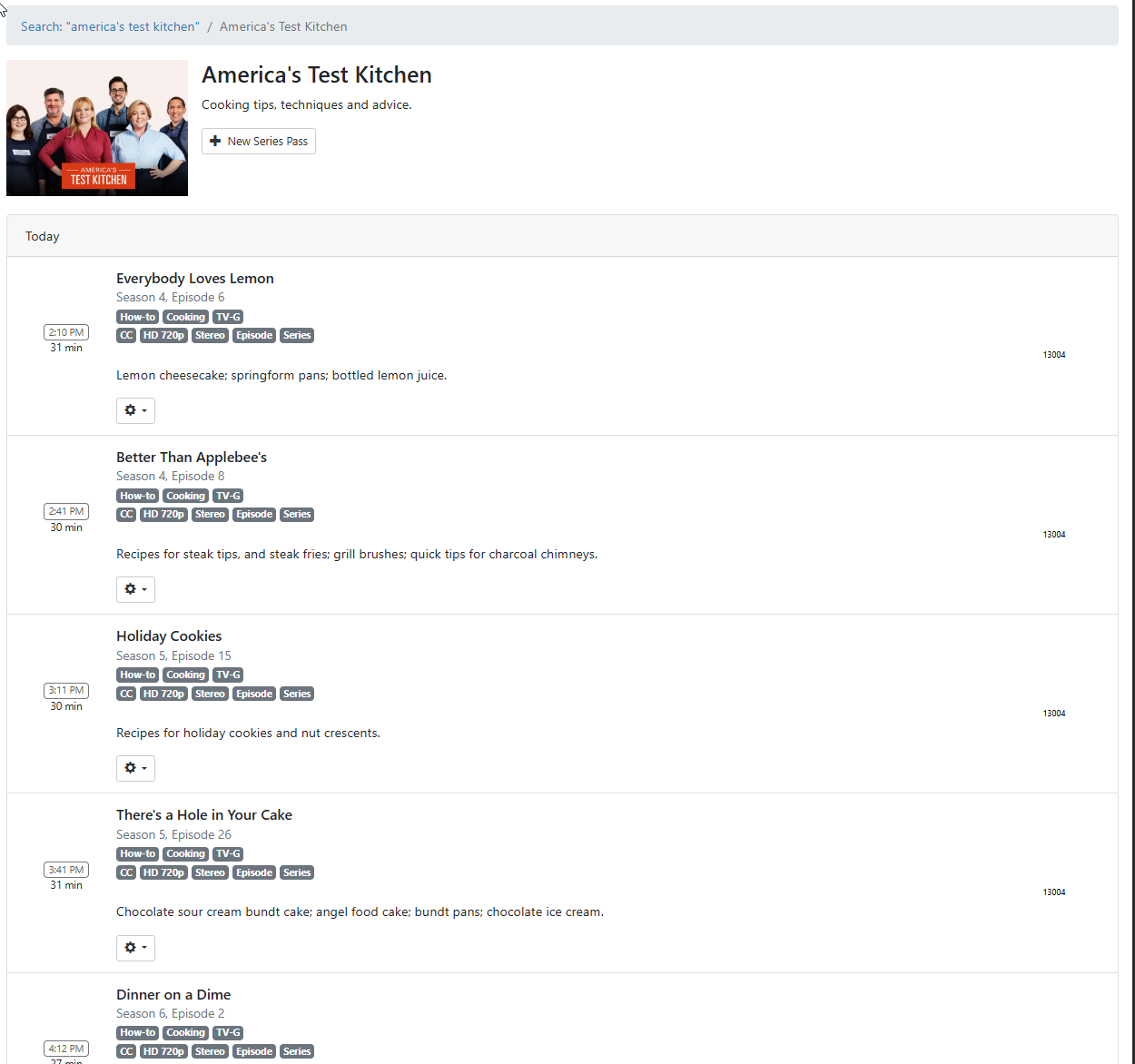Click the America's Test Kitchen poster thumbnail

97,128
